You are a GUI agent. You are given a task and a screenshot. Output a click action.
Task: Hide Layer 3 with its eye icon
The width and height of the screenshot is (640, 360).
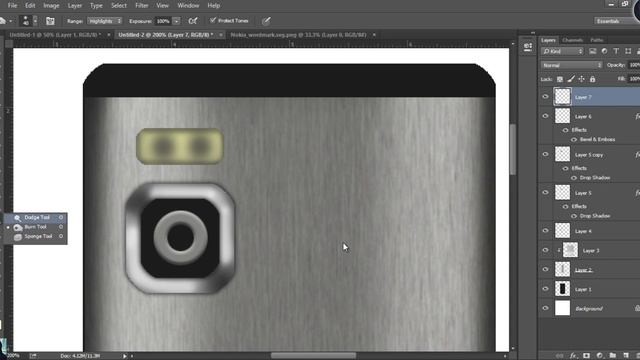(545, 250)
